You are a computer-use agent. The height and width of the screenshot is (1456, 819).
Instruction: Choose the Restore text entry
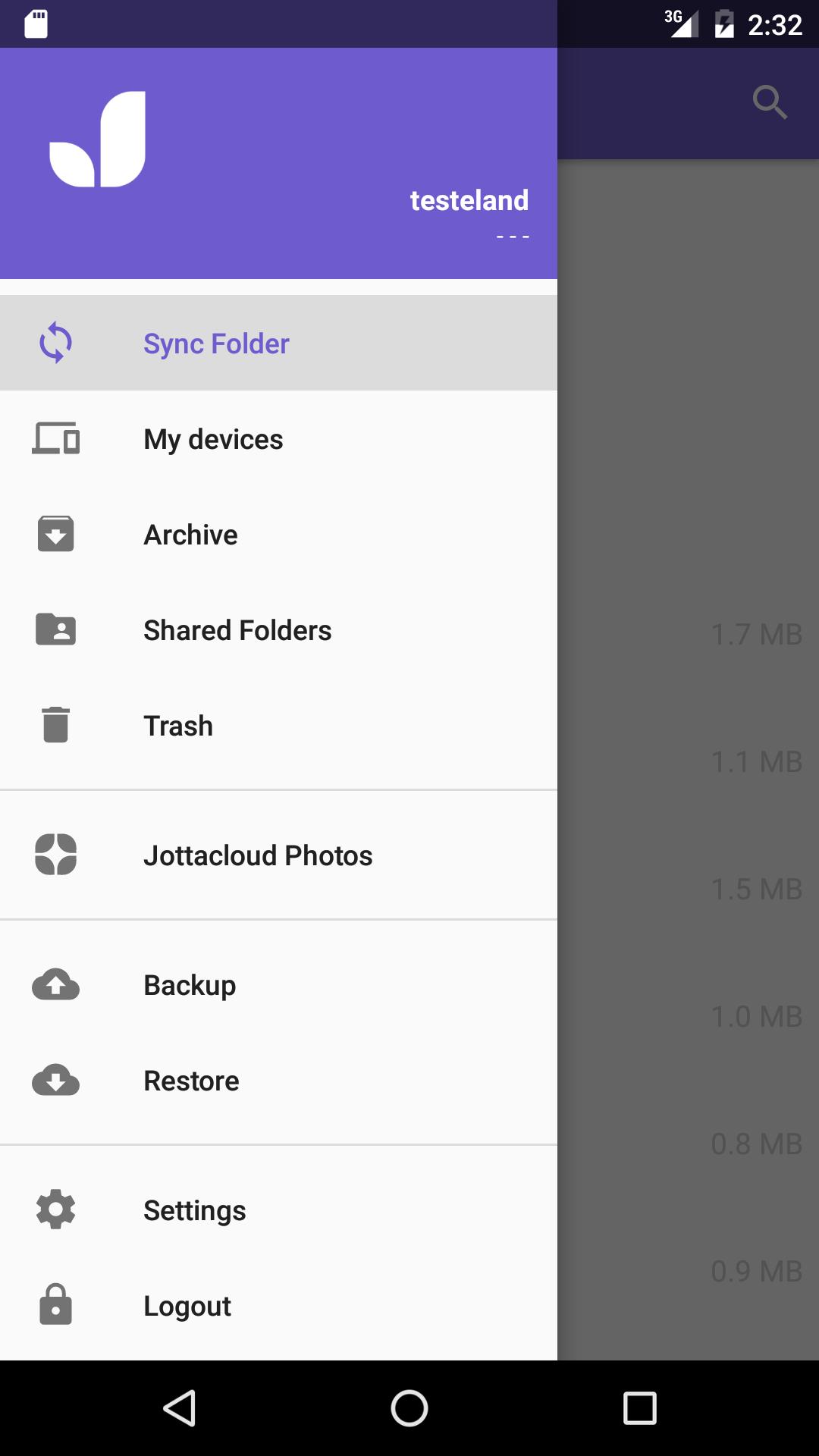coord(191,1081)
